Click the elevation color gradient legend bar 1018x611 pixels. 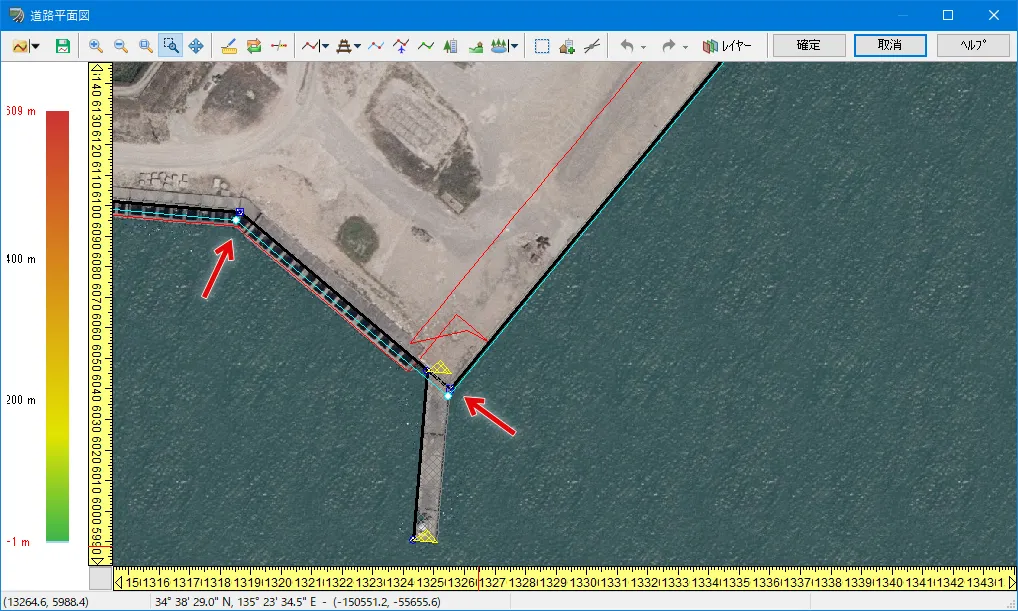[x=58, y=326]
